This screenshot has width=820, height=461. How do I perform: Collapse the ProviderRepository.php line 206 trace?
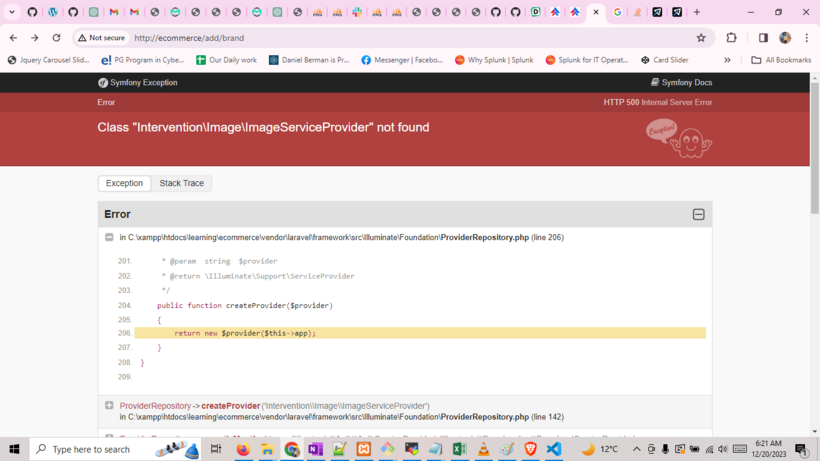tap(109, 237)
